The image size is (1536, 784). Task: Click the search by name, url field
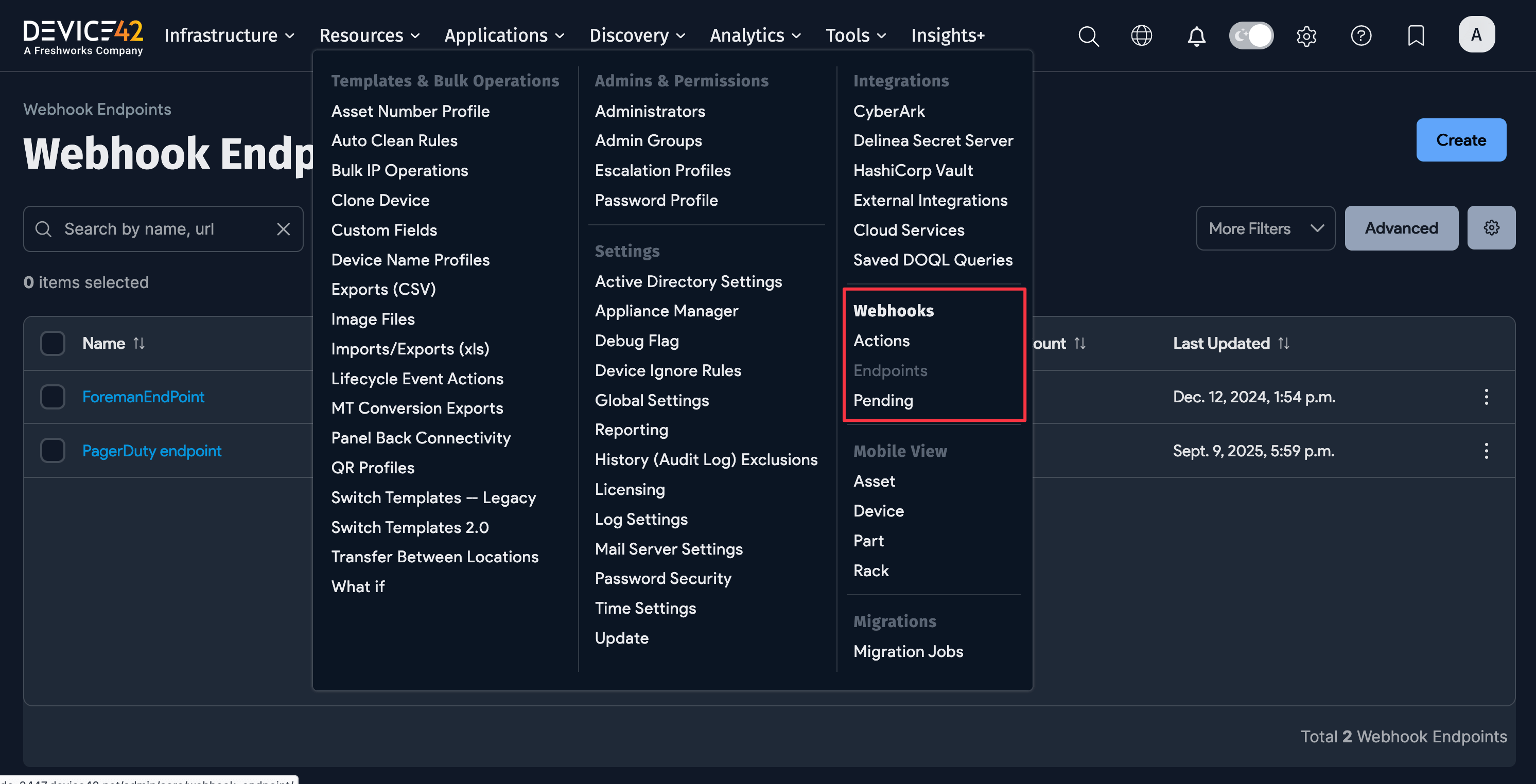(163, 229)
